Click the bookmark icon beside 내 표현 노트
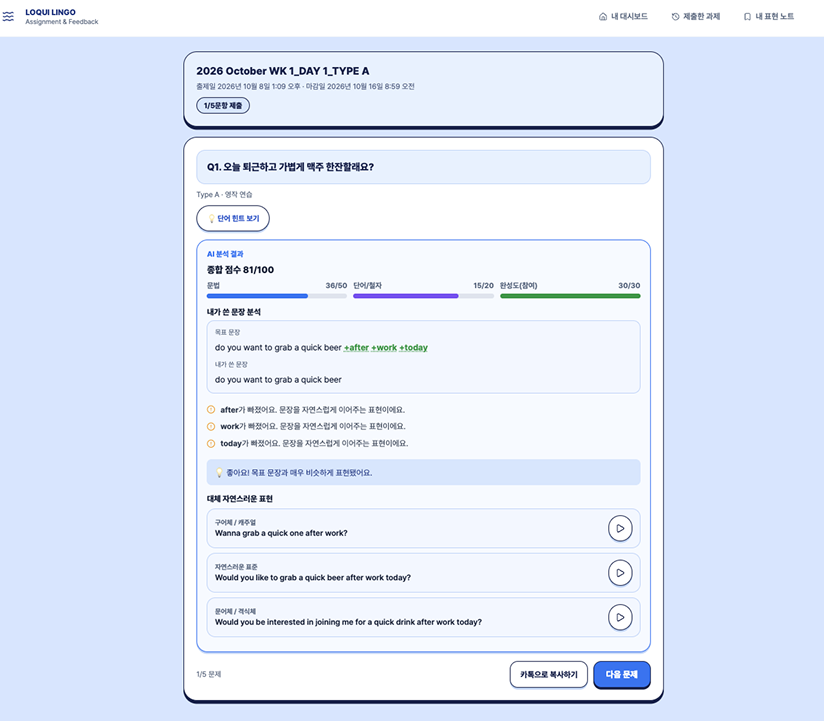Viewport: 824px width, 722px height. pos(747,17)
